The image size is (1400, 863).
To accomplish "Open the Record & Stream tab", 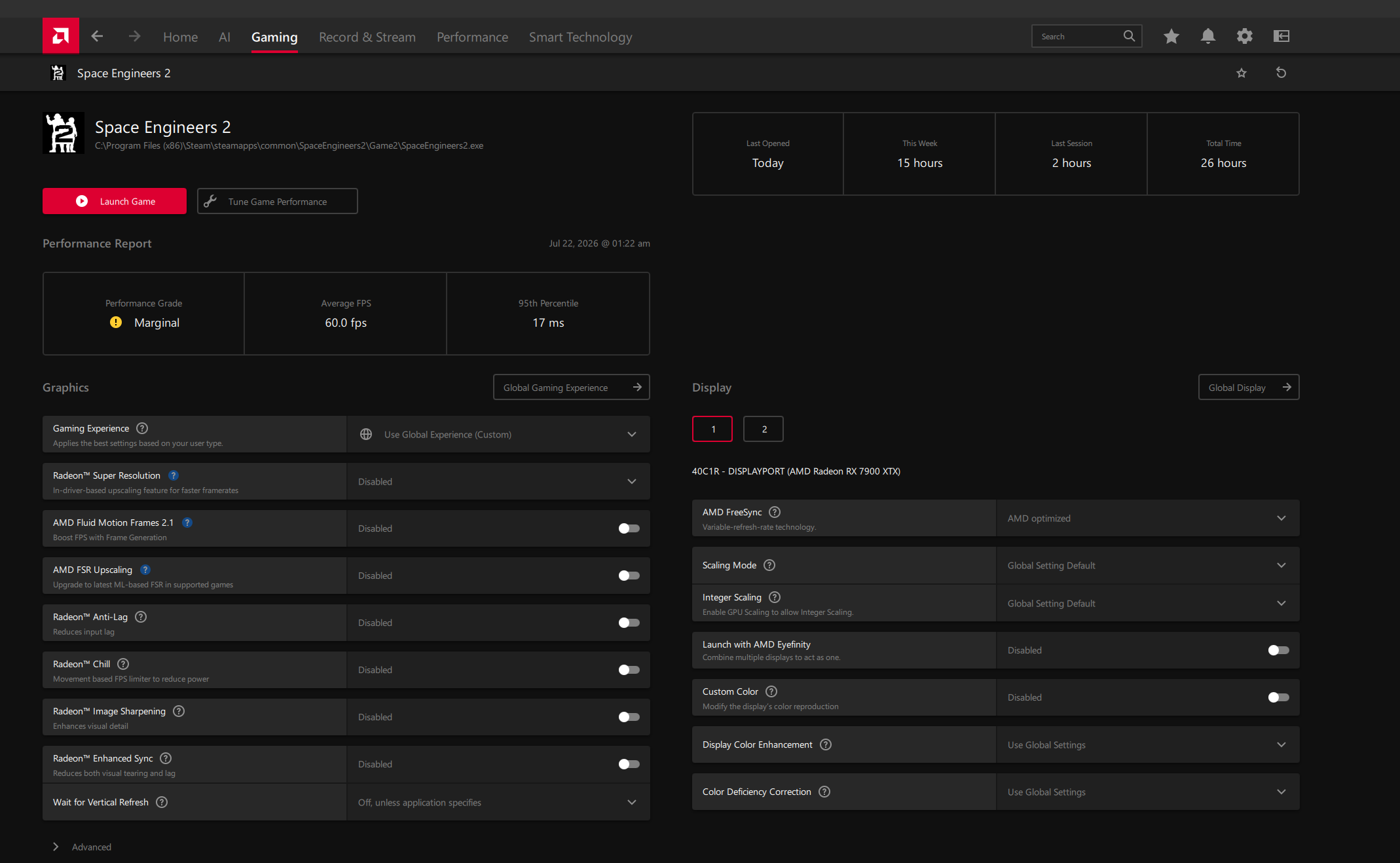I will point(367,37).
